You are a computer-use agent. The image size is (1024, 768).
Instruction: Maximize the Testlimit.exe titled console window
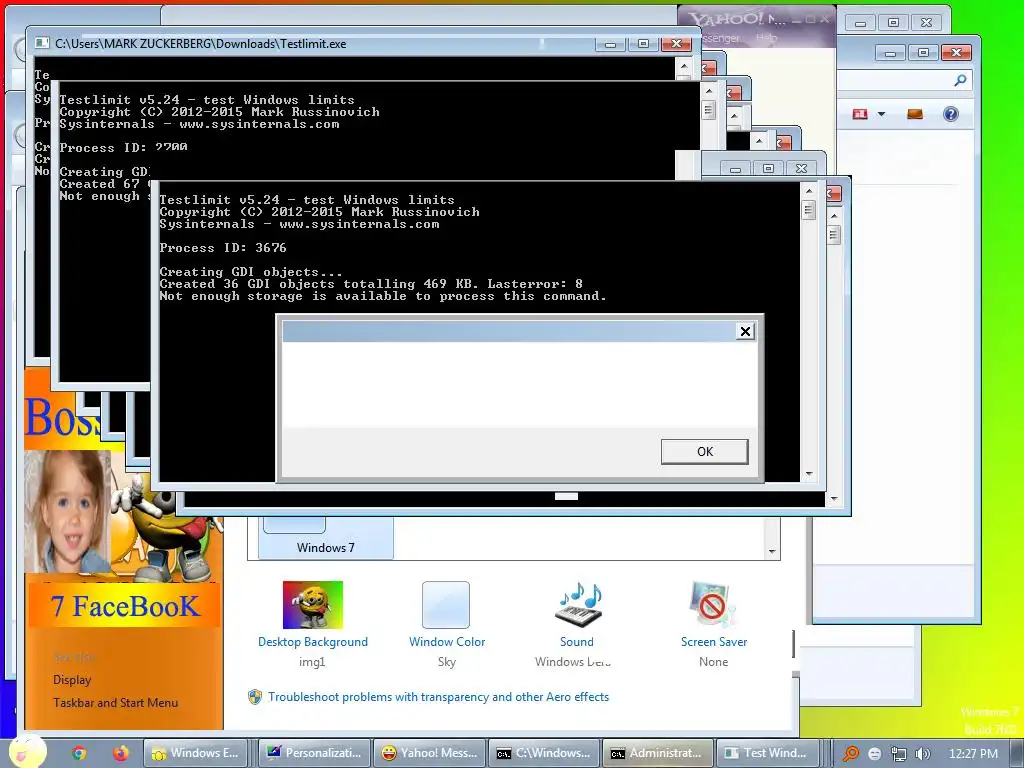tap(643, 44)
